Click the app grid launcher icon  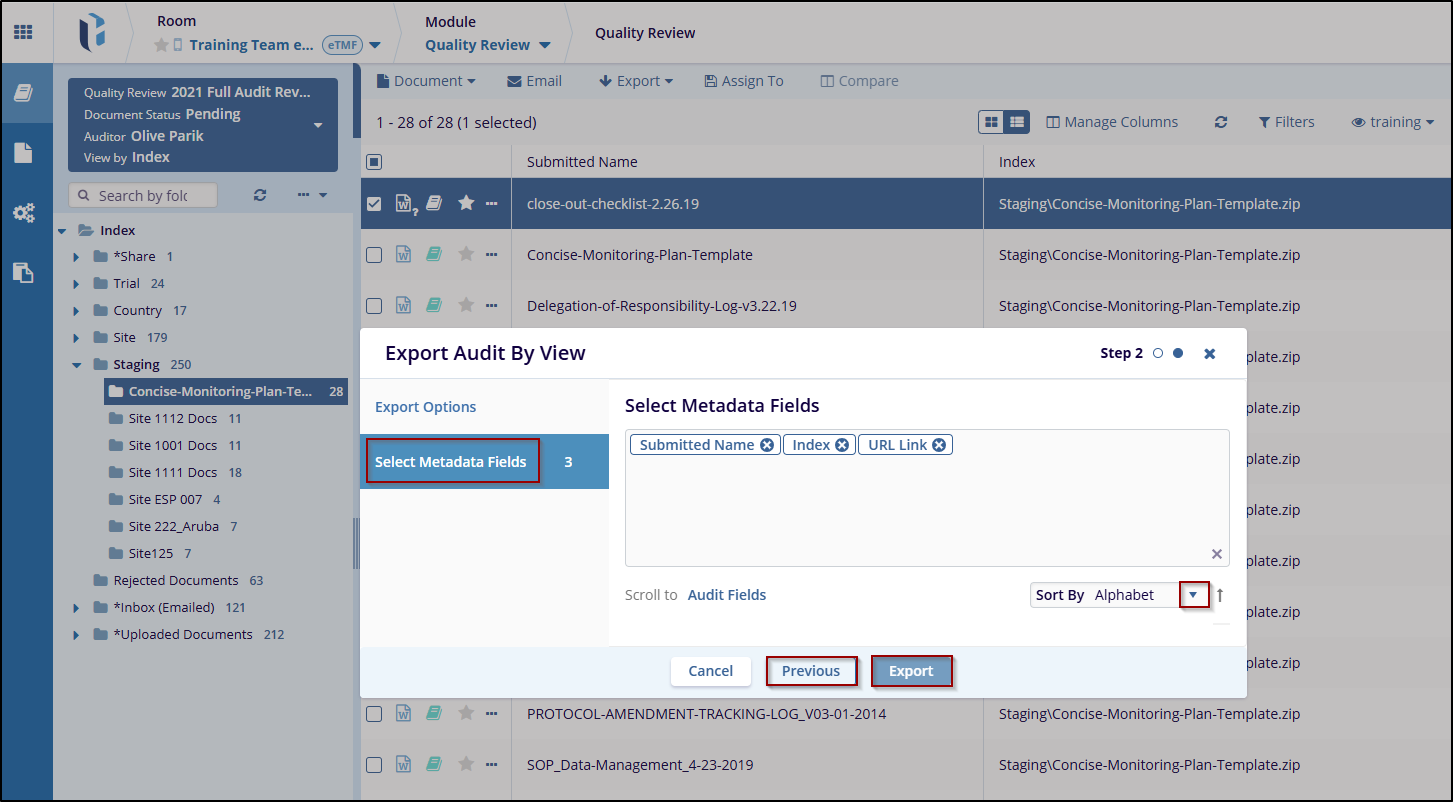22,32
